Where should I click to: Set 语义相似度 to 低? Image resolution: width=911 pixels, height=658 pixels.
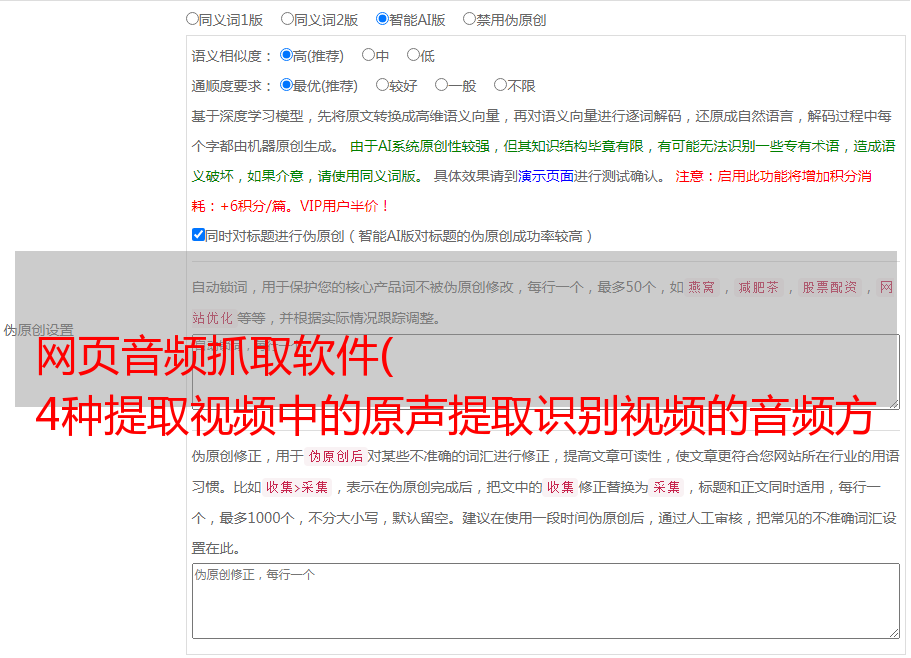tap(413, 55)
